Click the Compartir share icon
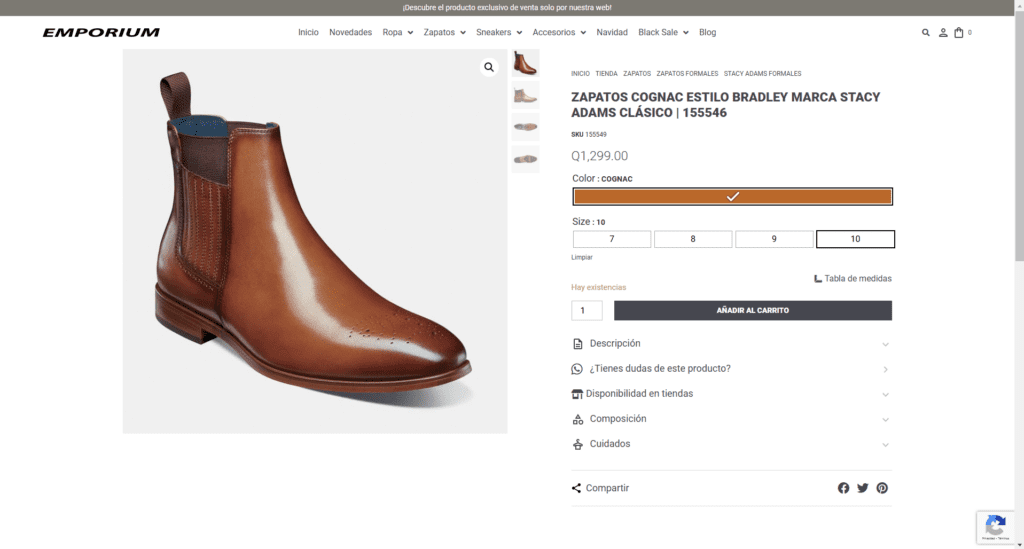1024x549 pixels. (x=576, y=488)
